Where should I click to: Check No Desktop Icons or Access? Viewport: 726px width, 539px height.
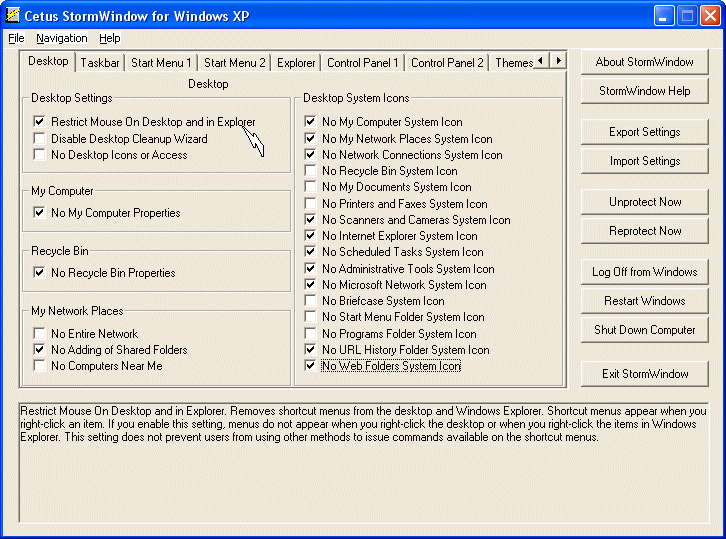39,155
